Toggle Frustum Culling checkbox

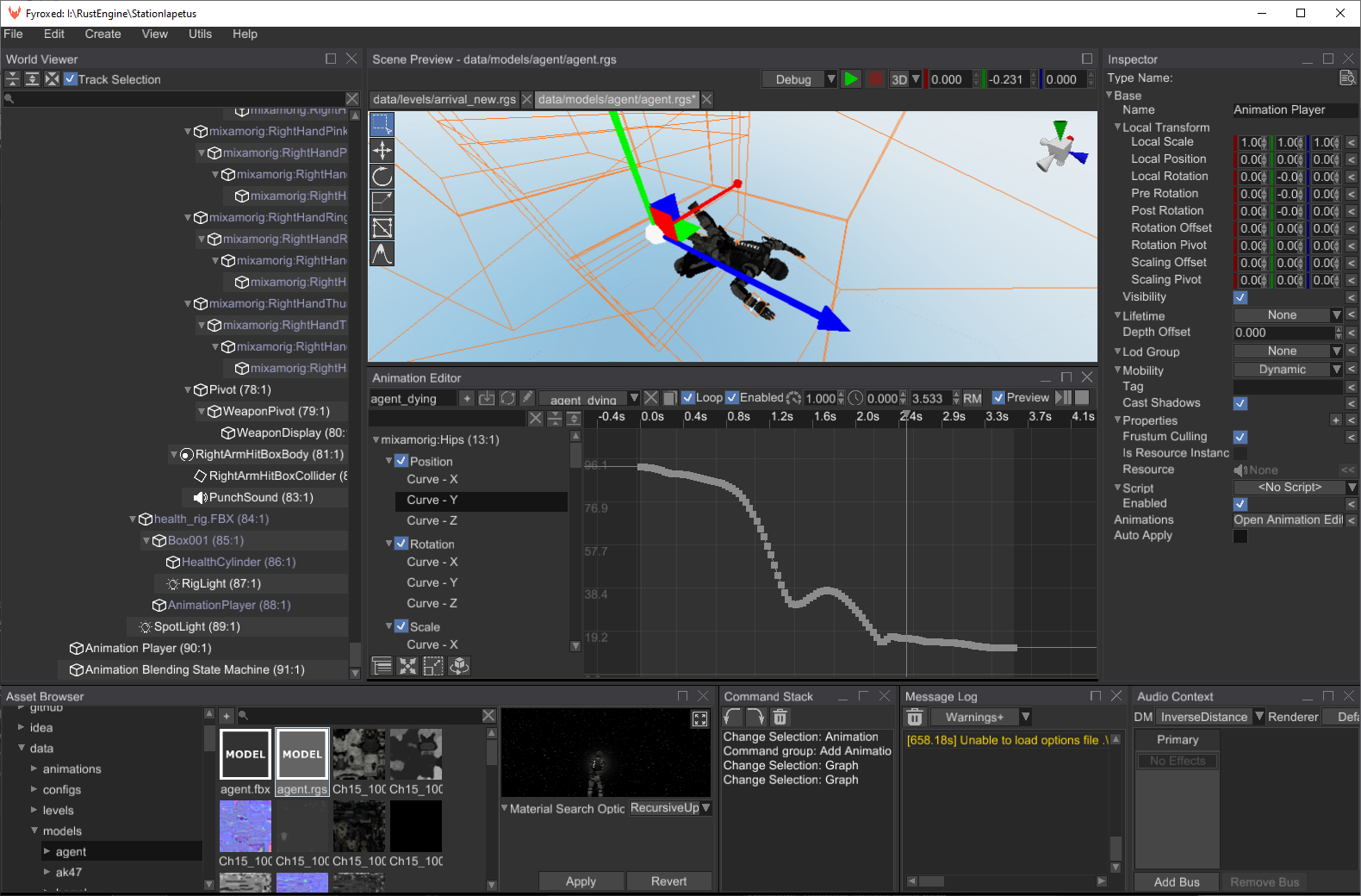1240,437
